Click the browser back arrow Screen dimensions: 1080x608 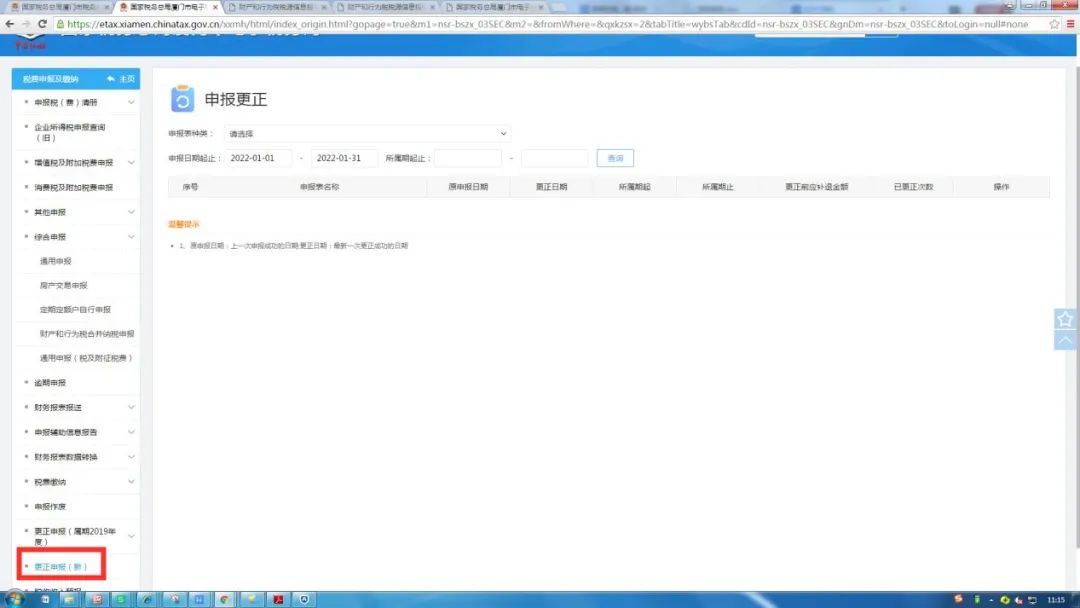point(9,24)
